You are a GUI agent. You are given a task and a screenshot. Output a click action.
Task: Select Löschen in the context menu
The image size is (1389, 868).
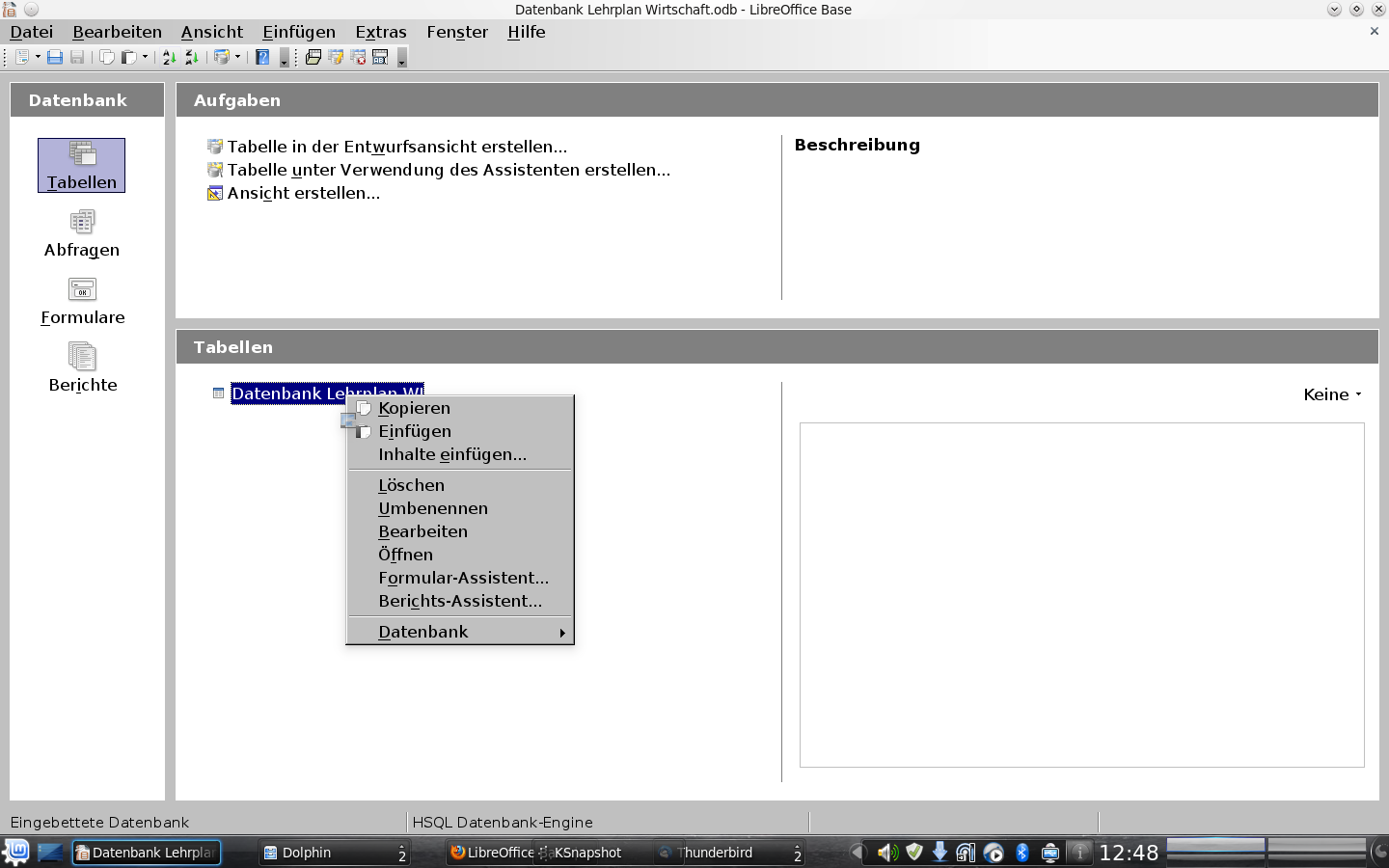(411, 485)
